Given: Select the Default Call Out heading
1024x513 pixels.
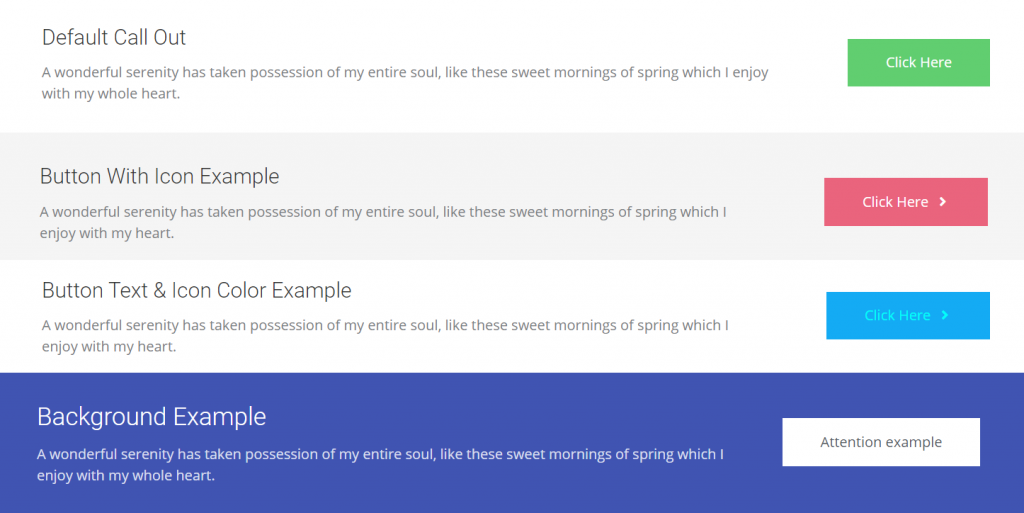Looking at the screenshot, I should click(x=114, y=38).
